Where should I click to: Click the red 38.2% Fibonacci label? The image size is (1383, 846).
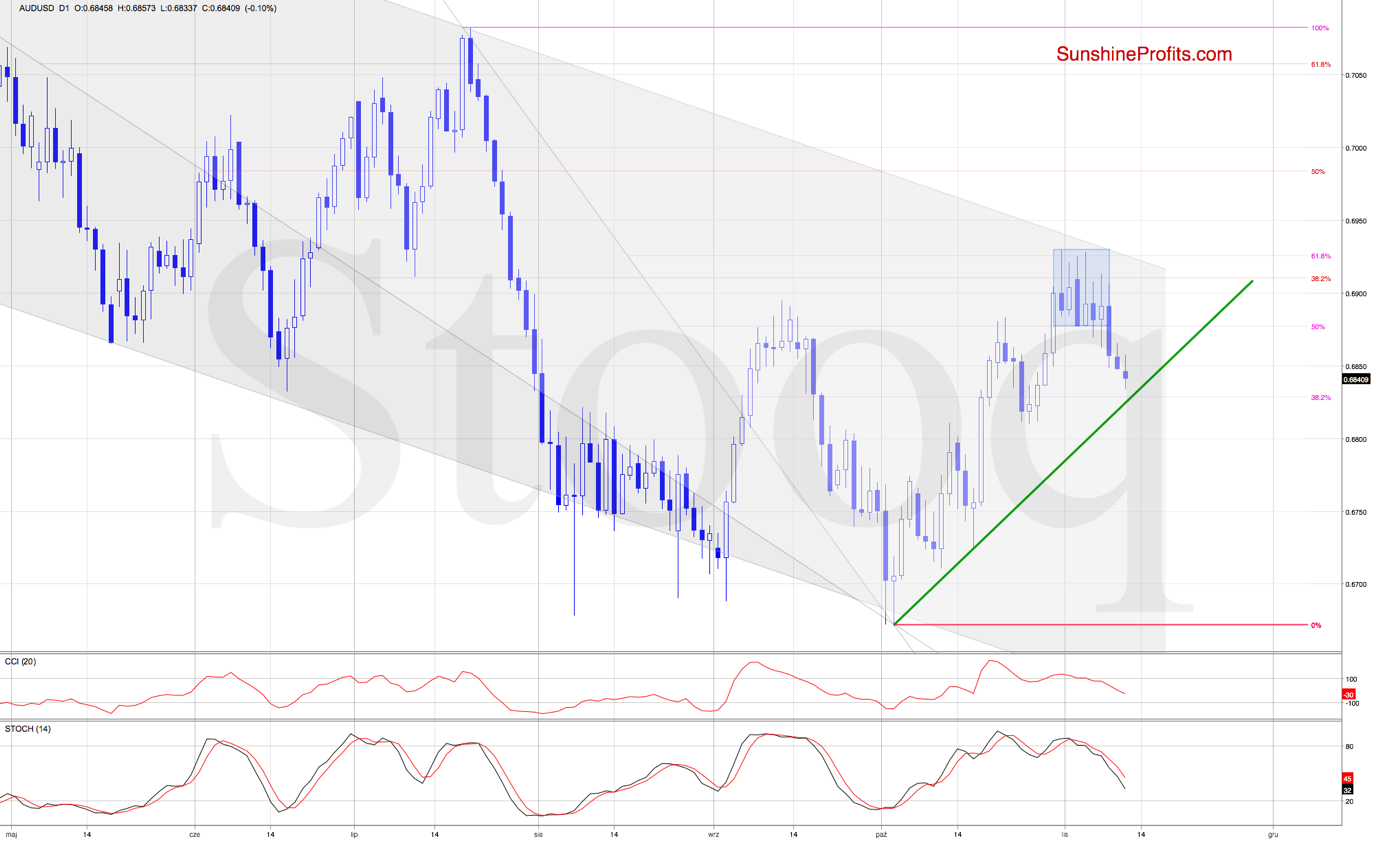click(x=1320, y=278)
